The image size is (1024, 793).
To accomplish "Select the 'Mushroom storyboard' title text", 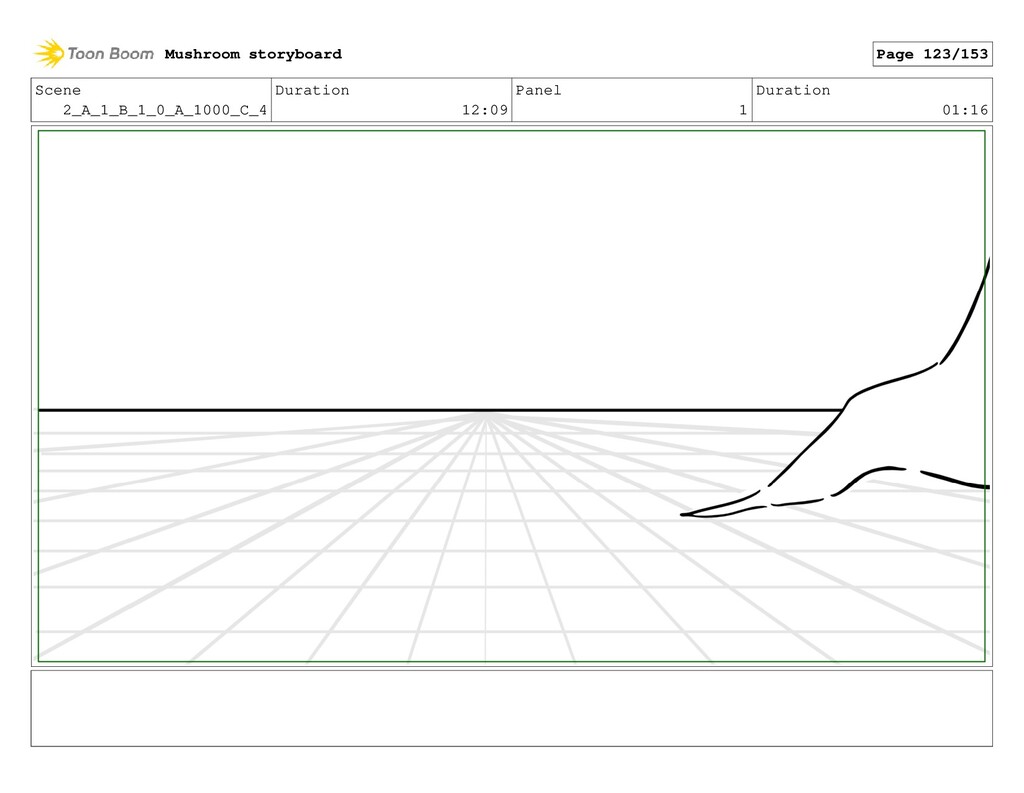I will pos(253,54).
